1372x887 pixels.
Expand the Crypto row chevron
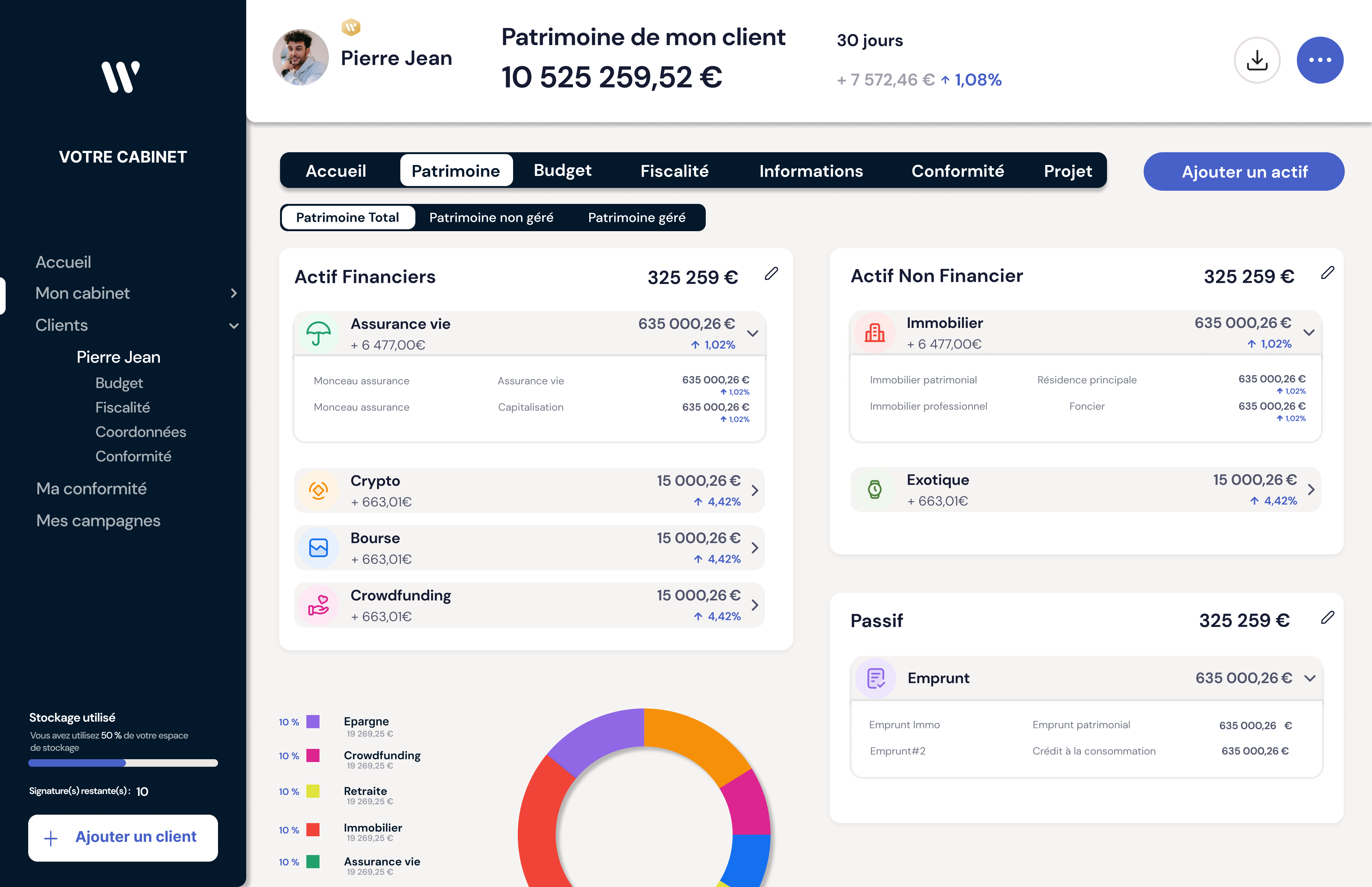[x=755, y=490]
